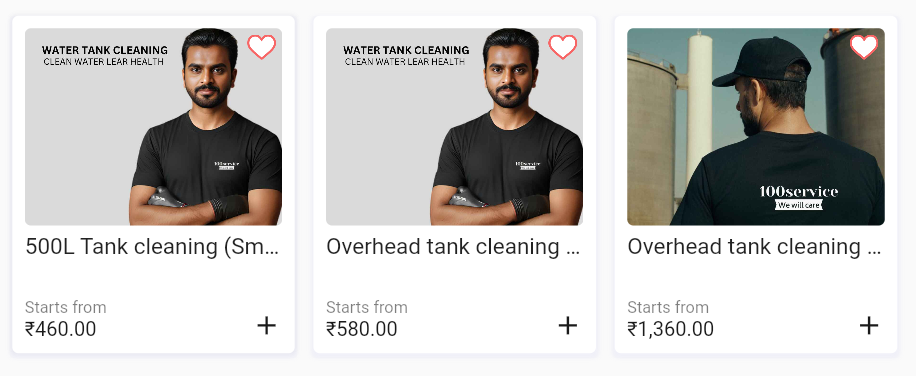
Task: Click 'Starts from' label above ₹460.00
Action: 65,307
